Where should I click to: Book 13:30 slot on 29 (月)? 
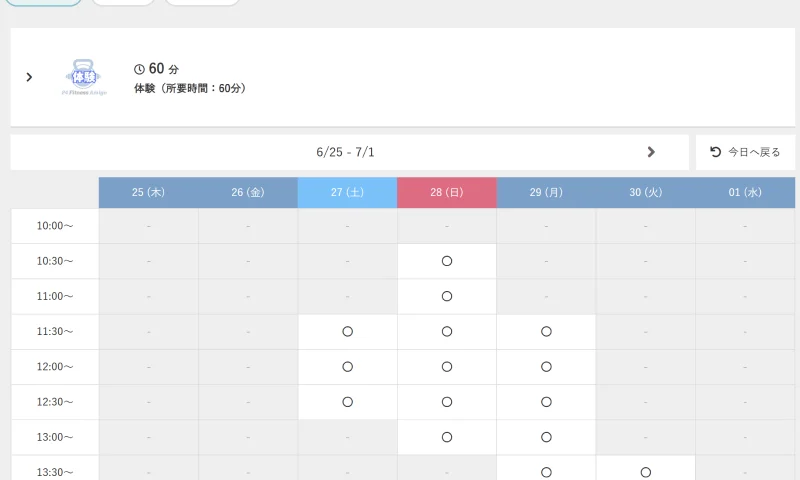tap(546, 472)
